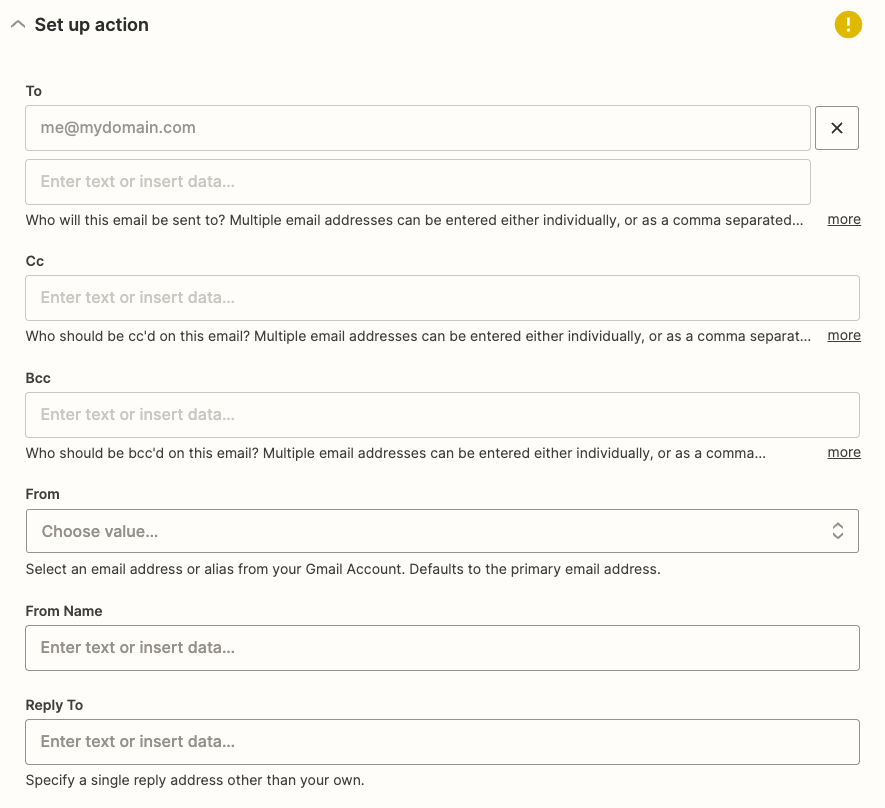Click the Cc field label
Viewport: 885px width, 808px height.
pyautogui.click(x=34, y=261)
